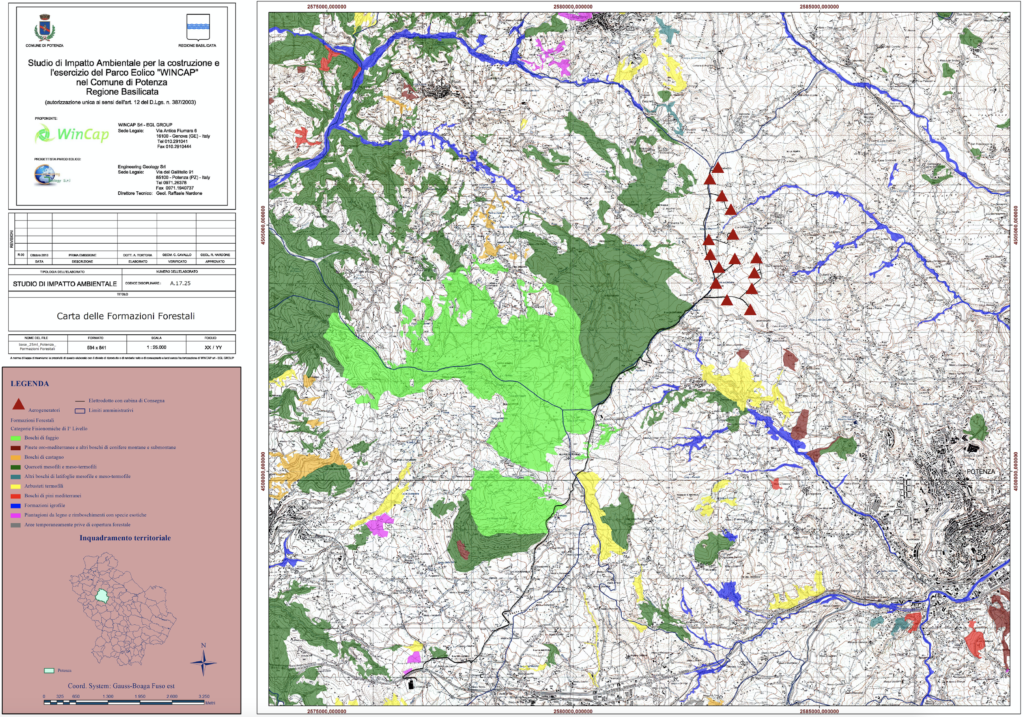Click the STUDIO DI IMPATTO AMBIENTALE cell
The height and width of the screenshot is (717, 1024).
point(65,284)
